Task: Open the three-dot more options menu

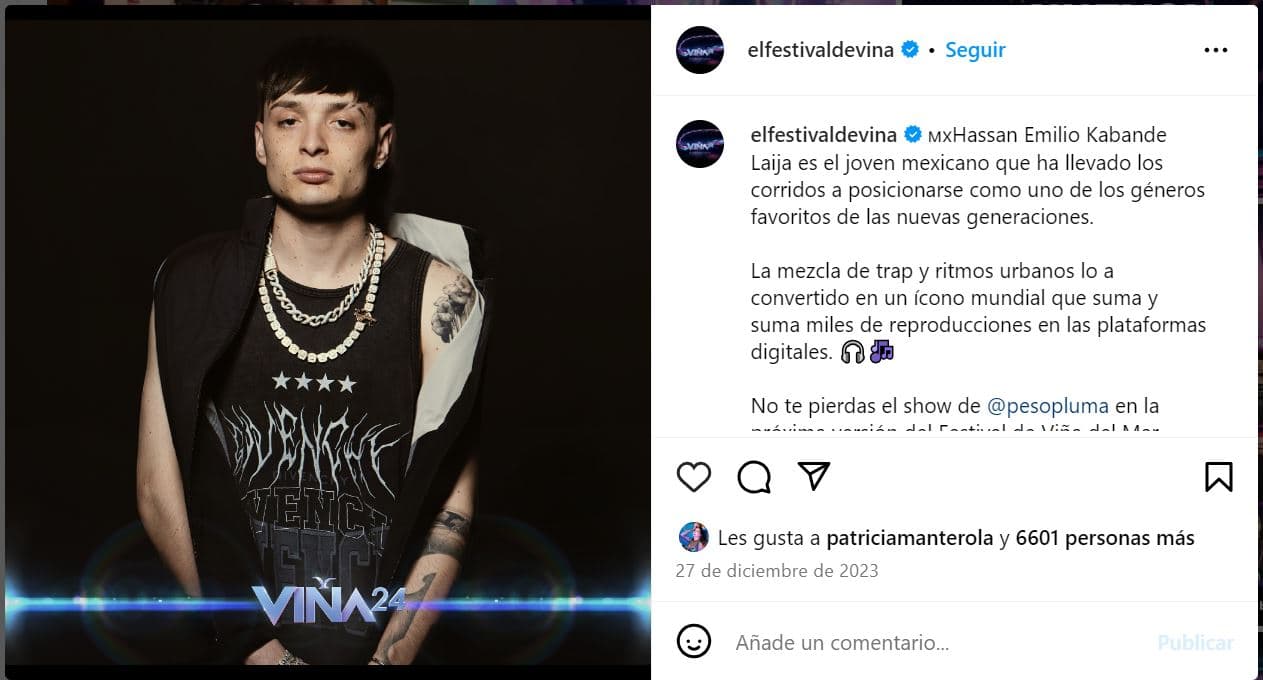Action: (1215, 50)
